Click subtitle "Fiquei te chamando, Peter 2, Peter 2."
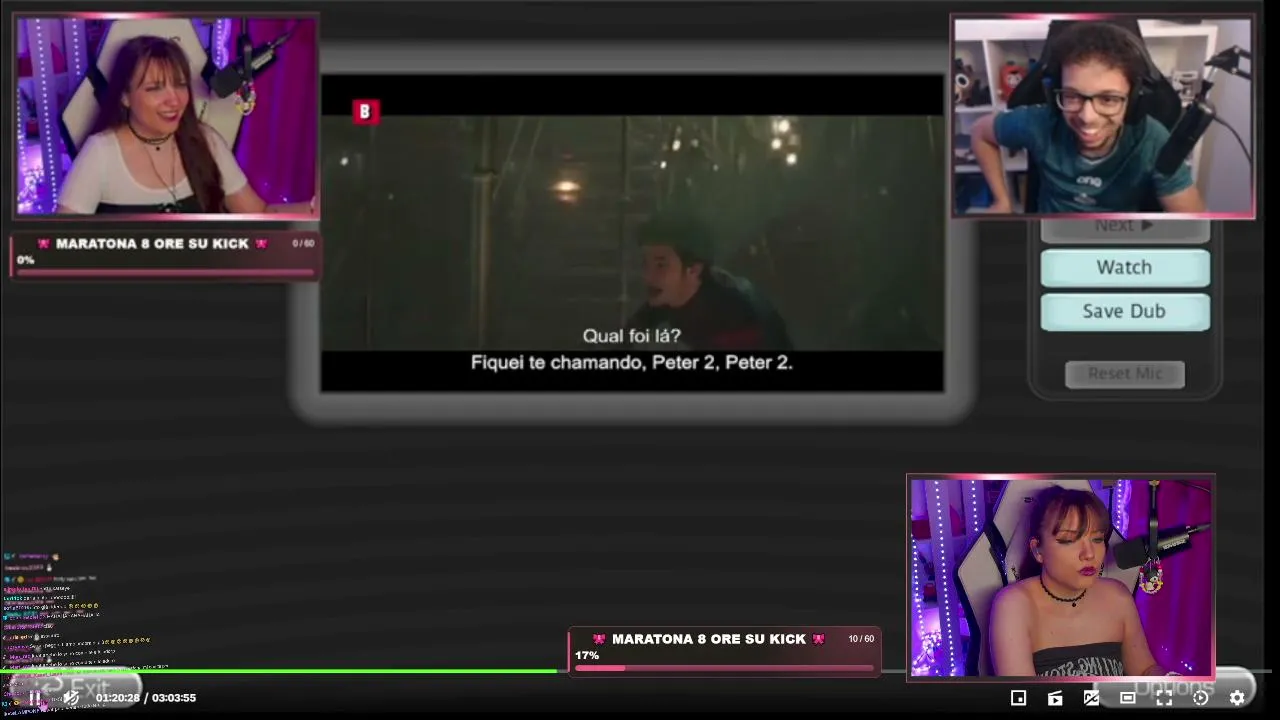1280x720 pixels. 632,362
